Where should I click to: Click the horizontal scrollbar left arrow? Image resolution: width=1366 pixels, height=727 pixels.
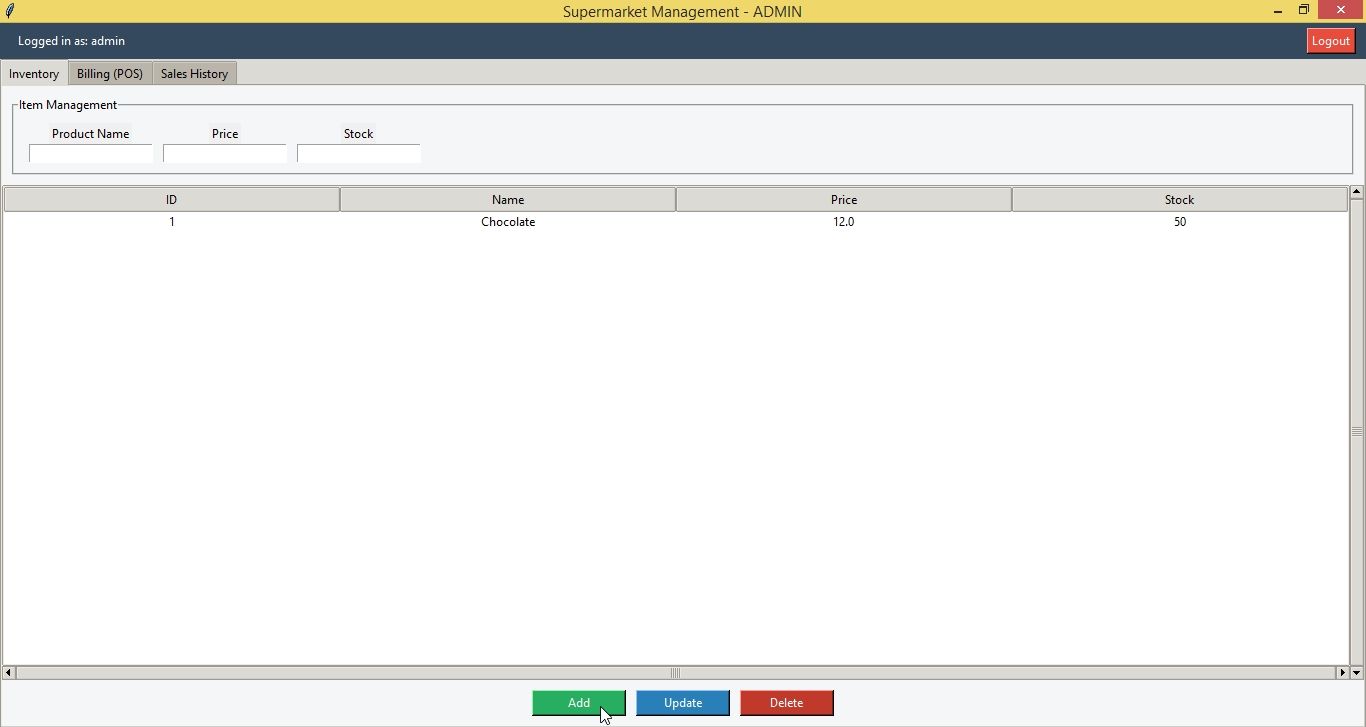[9, 673]
